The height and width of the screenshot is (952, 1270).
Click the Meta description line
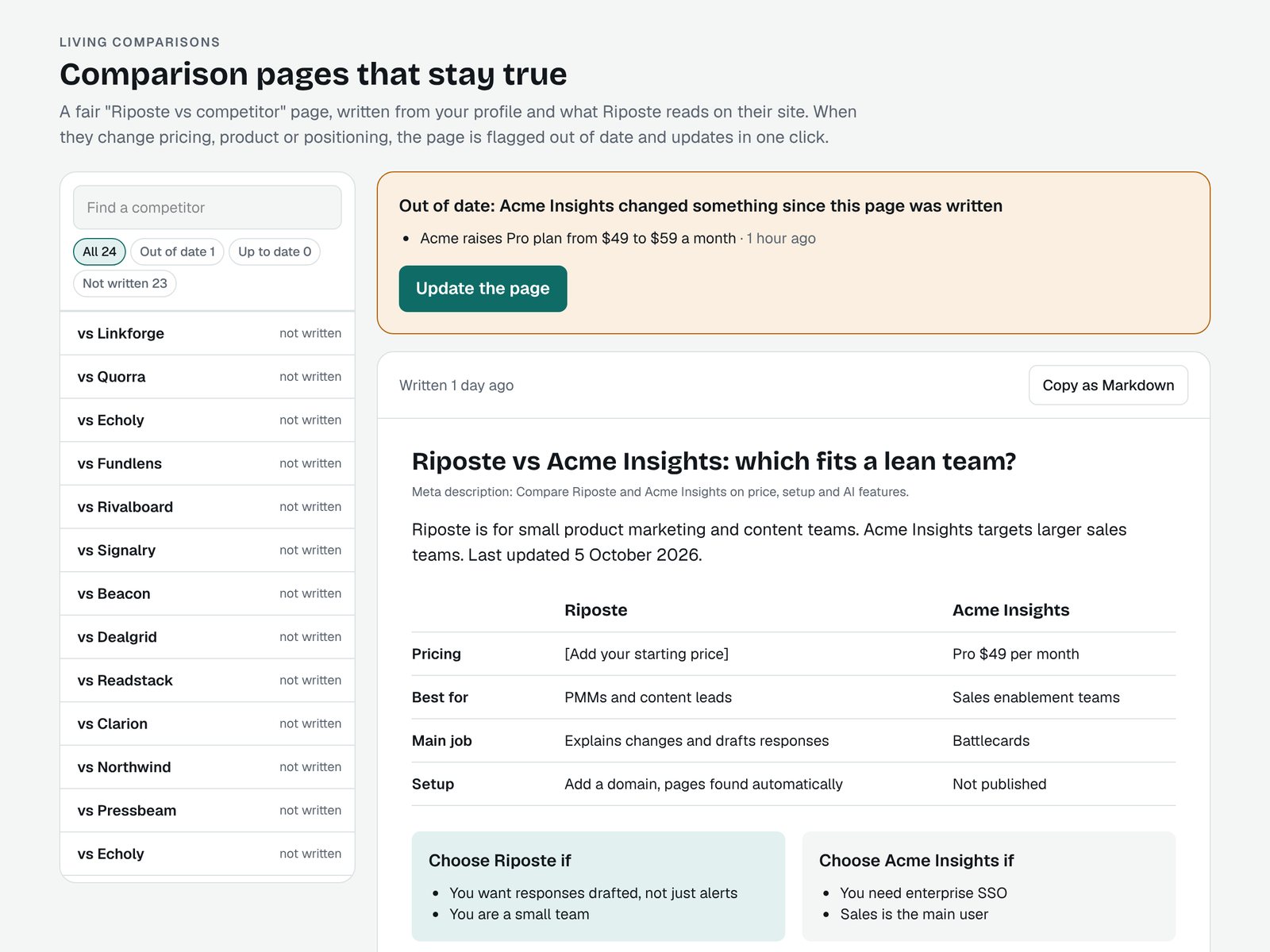pos(660,492)
